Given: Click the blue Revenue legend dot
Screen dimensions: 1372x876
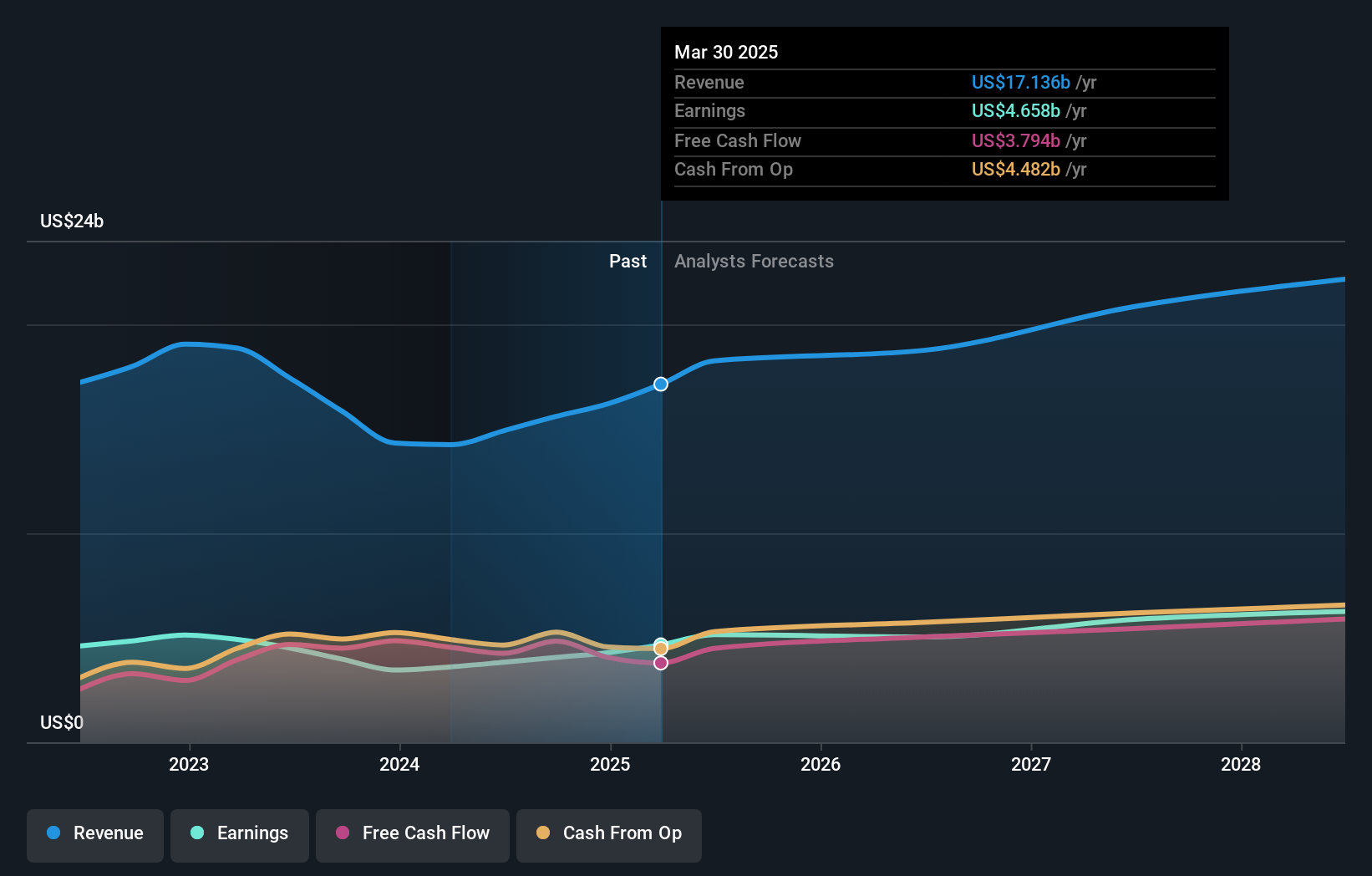Looking at the screenshot, I should click(x=53, y=833).
